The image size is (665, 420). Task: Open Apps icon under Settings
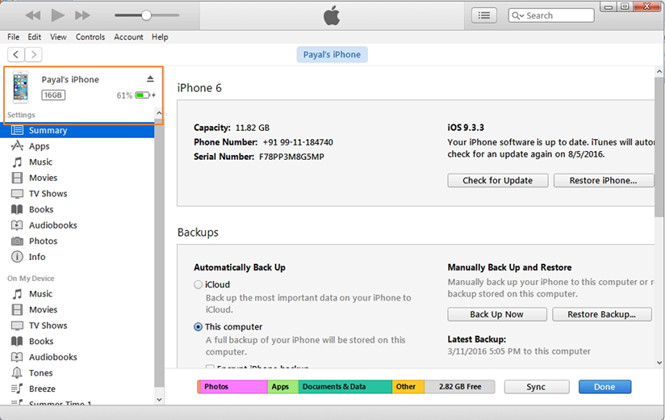point(17,146)
